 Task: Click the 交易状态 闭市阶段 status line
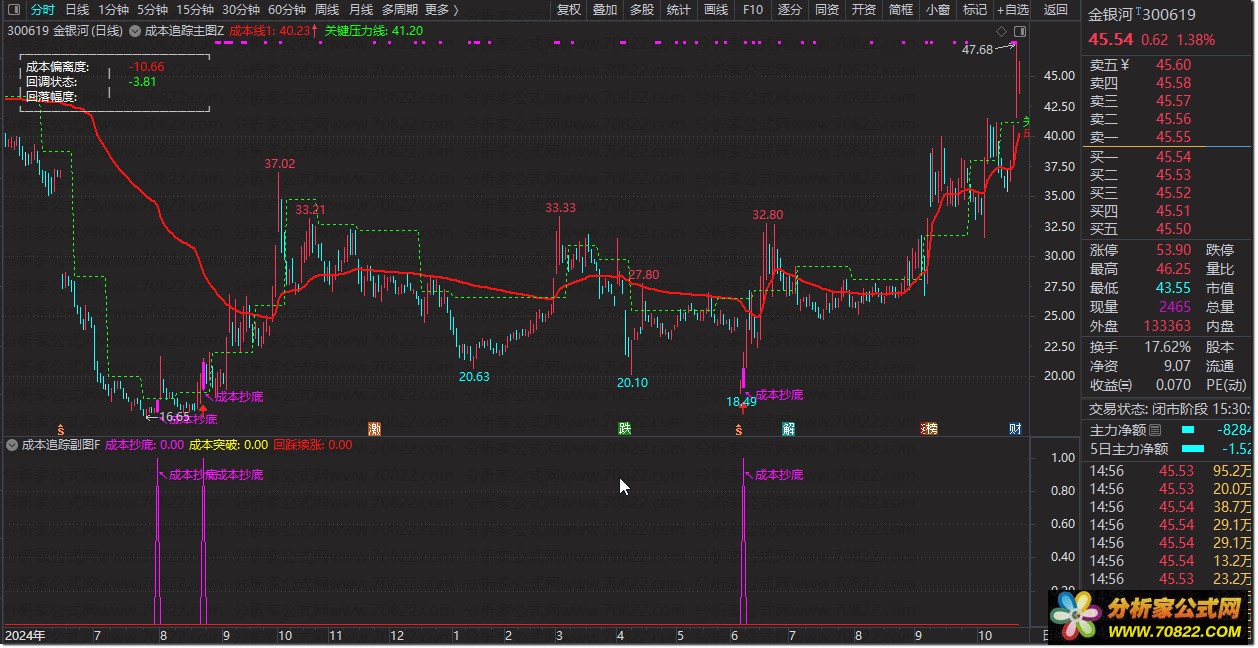(x=1169, y=409)
